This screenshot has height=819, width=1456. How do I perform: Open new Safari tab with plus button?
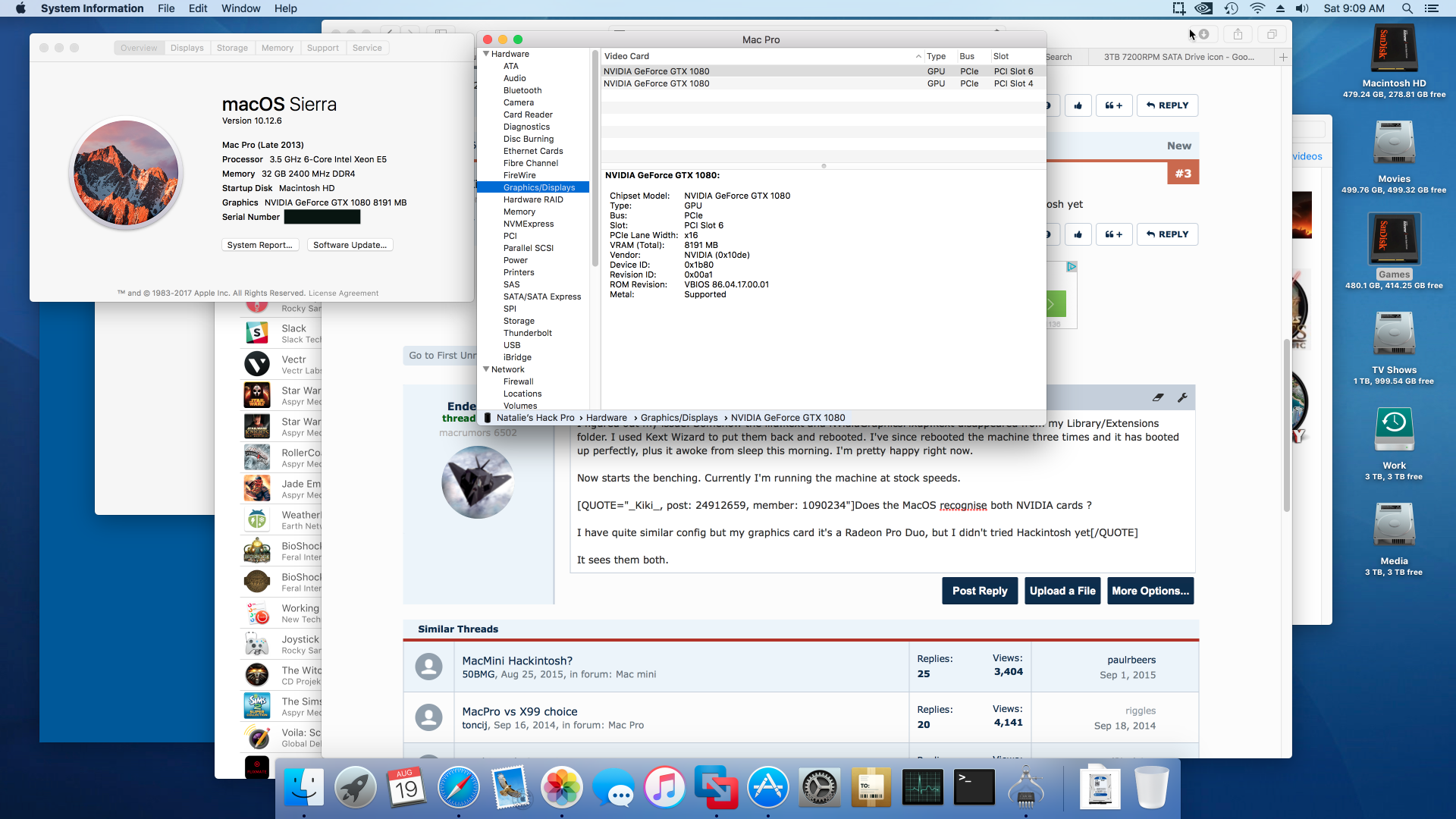tap(1283, 57)
